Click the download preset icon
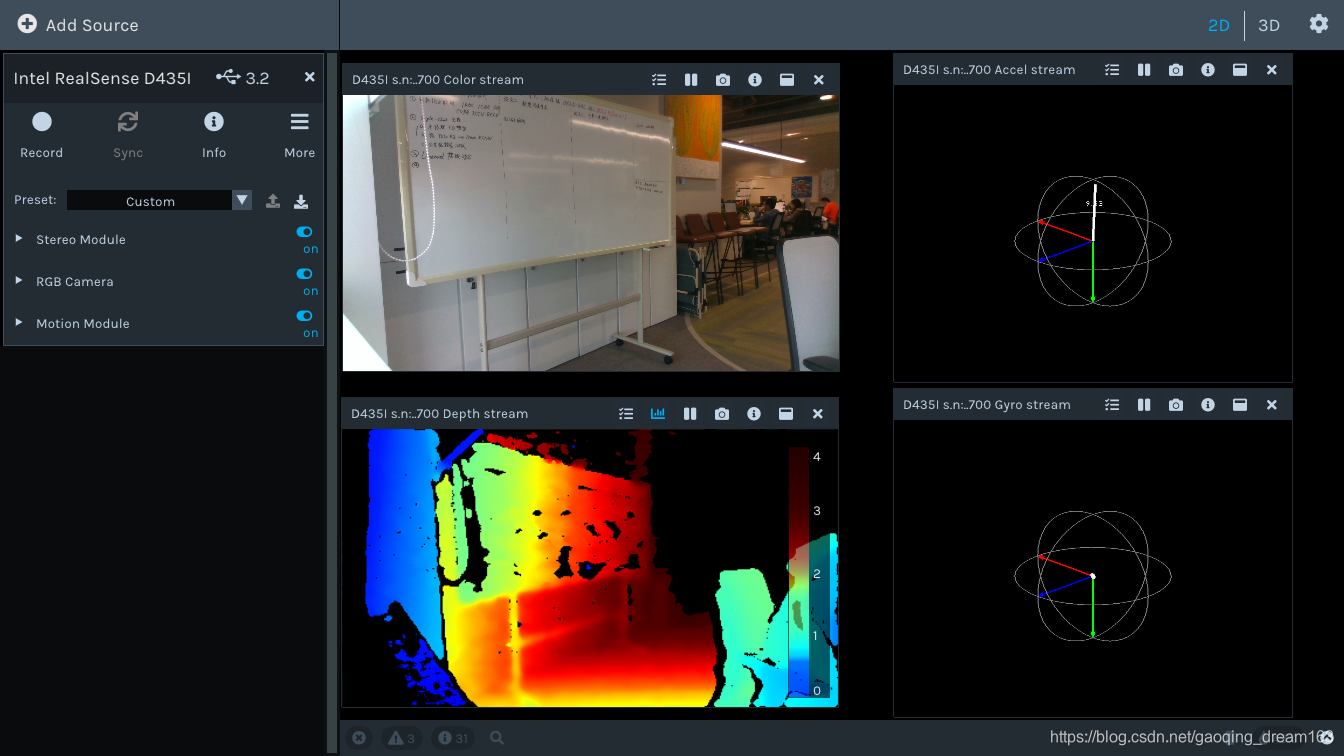The width and height of the screenshot is (1344, 756). tap(301, 201)
